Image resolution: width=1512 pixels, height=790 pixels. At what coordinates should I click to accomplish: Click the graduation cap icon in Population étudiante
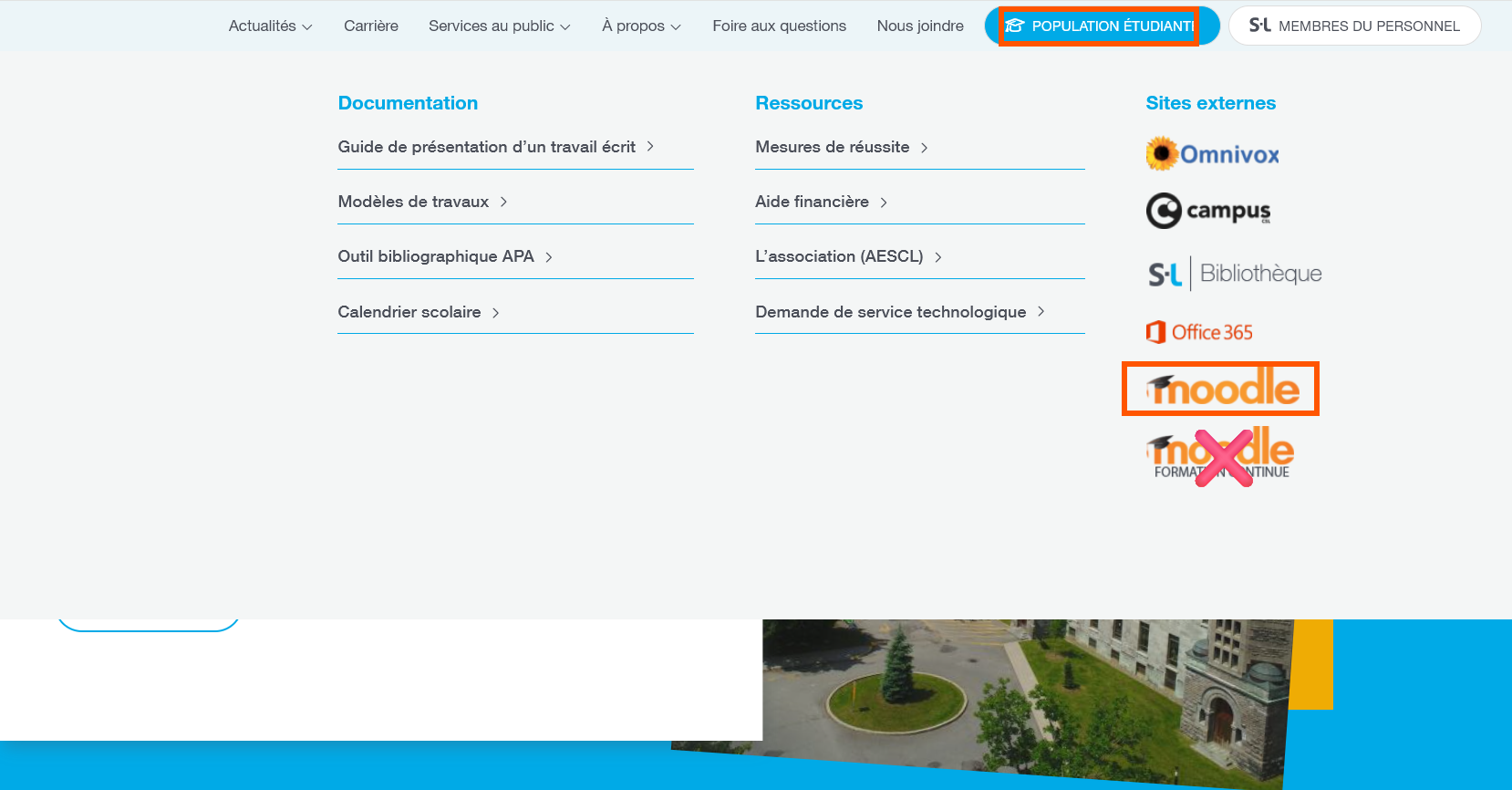[x=1015, y=26]
